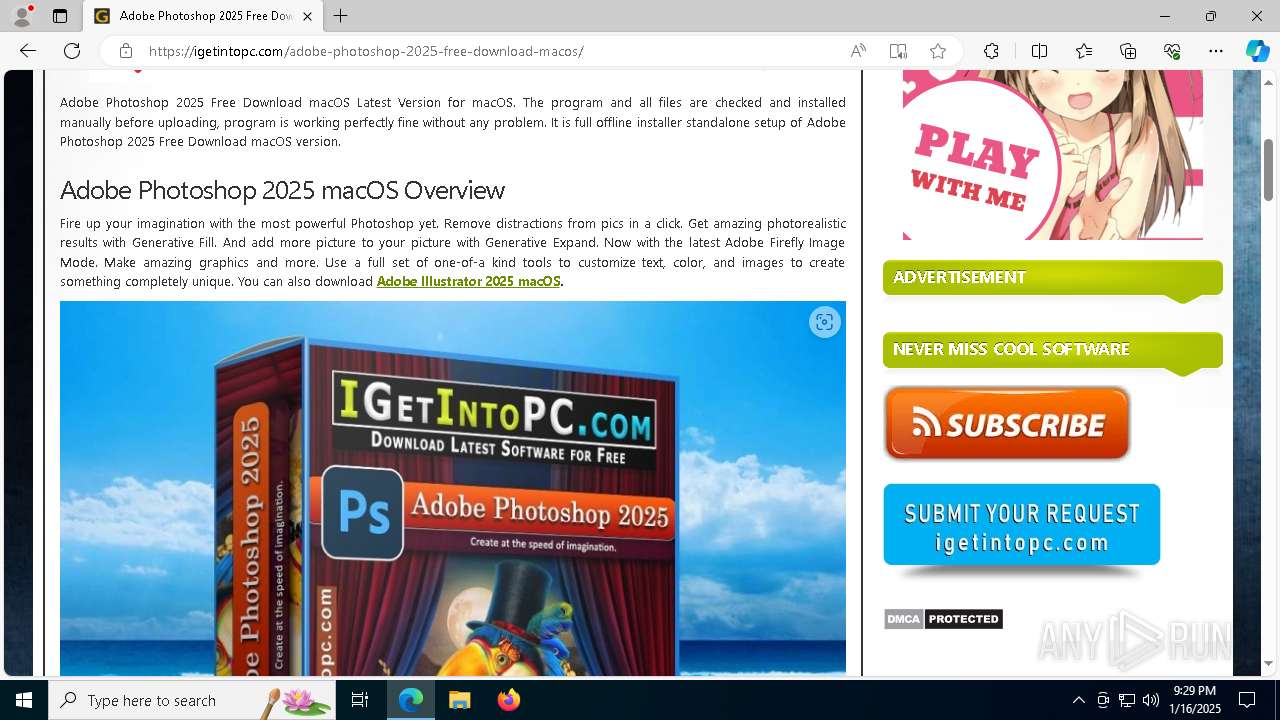Click the Photoshop 2025 box image
The height and width of the screenshot is (720, 1280).
[x=453, y=488]
